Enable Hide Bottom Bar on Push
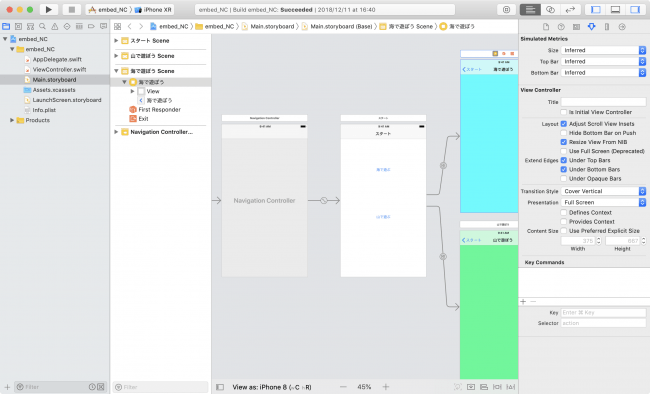 [563, 133]
